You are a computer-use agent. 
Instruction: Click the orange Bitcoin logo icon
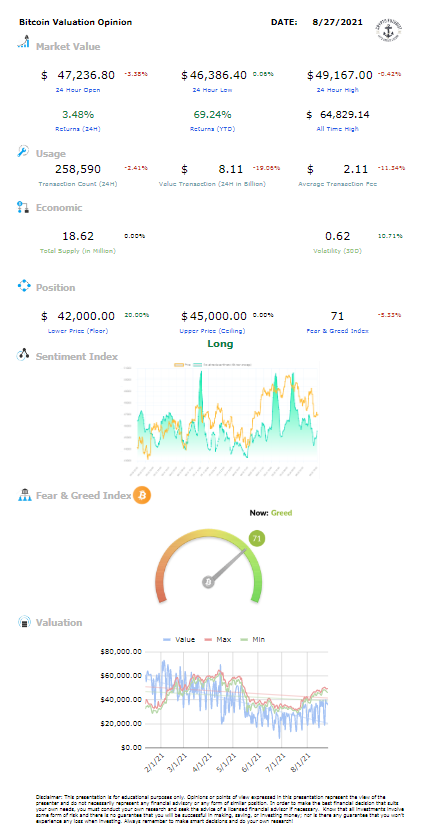[x=142, y=496]
